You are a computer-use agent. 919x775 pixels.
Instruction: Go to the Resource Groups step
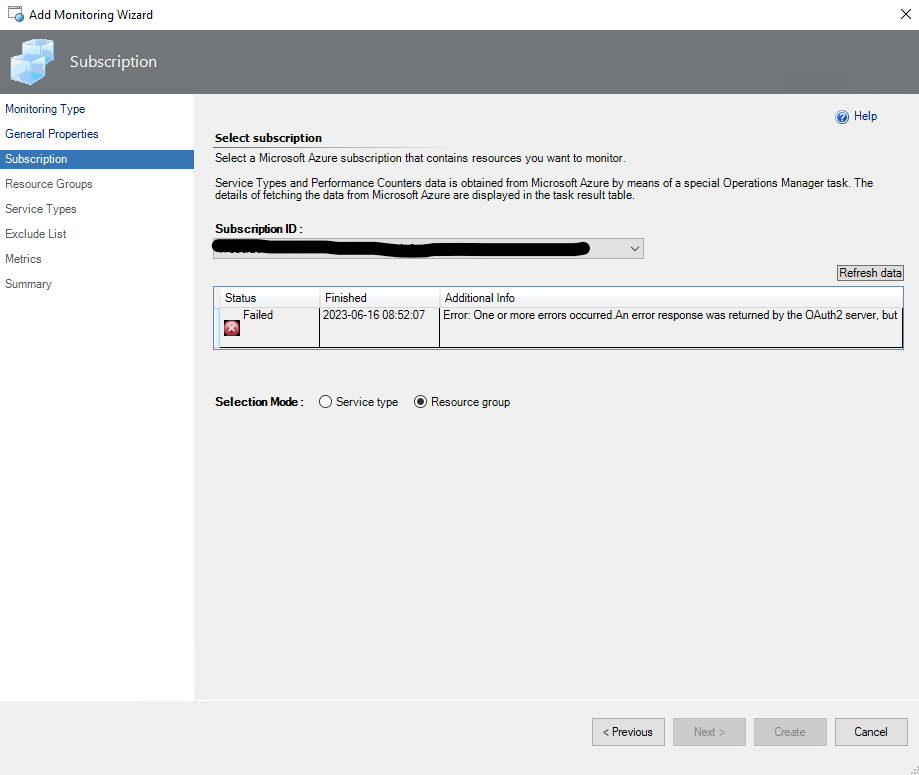click(48, 183)
